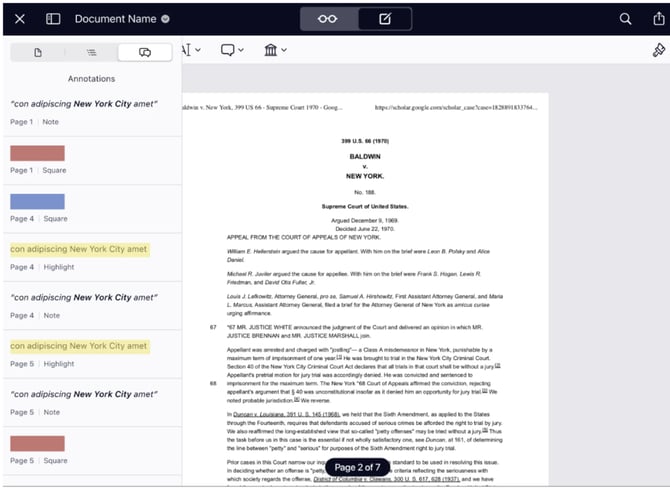Toggle the sidebar panel icon
670x489 pixels.
[x=53, y=19]
